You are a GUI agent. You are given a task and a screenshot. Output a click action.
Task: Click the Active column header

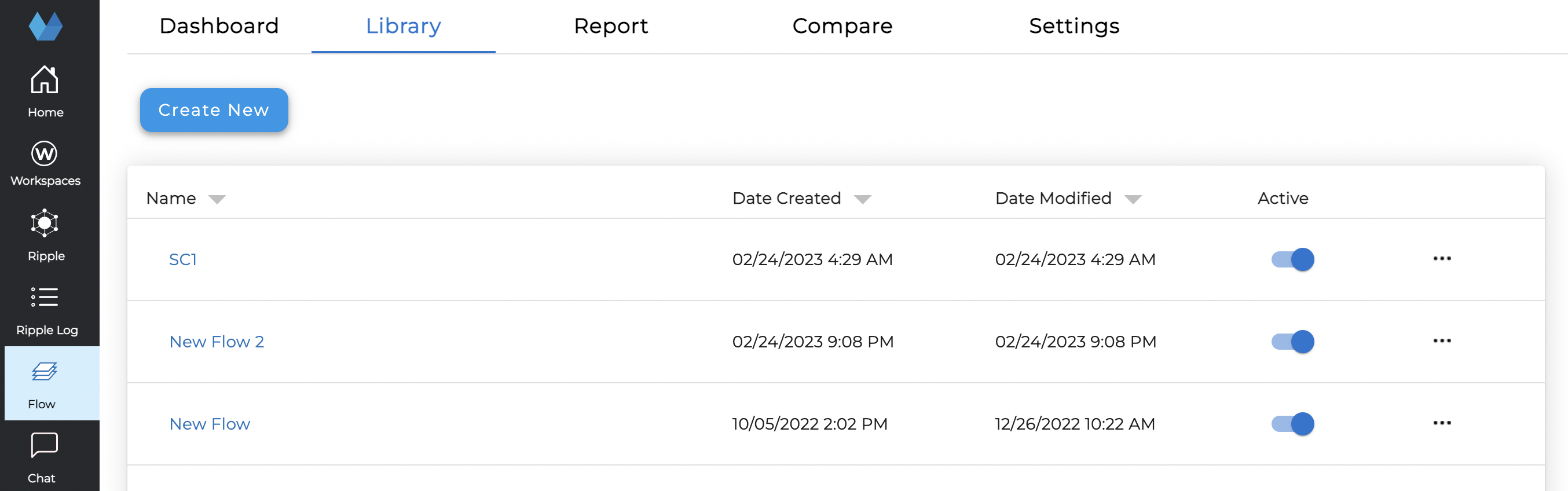pos(1283,199)
